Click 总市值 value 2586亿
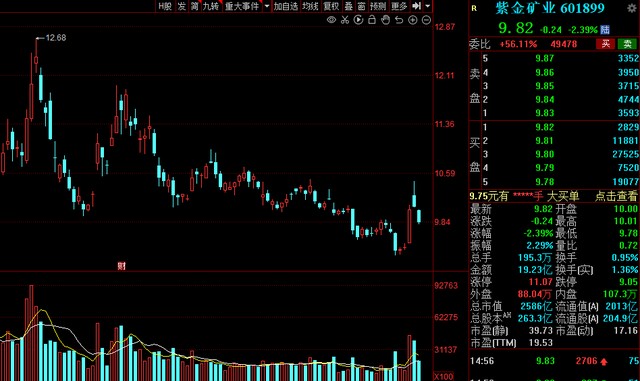 pyautogui.click(x=536, y=306)
